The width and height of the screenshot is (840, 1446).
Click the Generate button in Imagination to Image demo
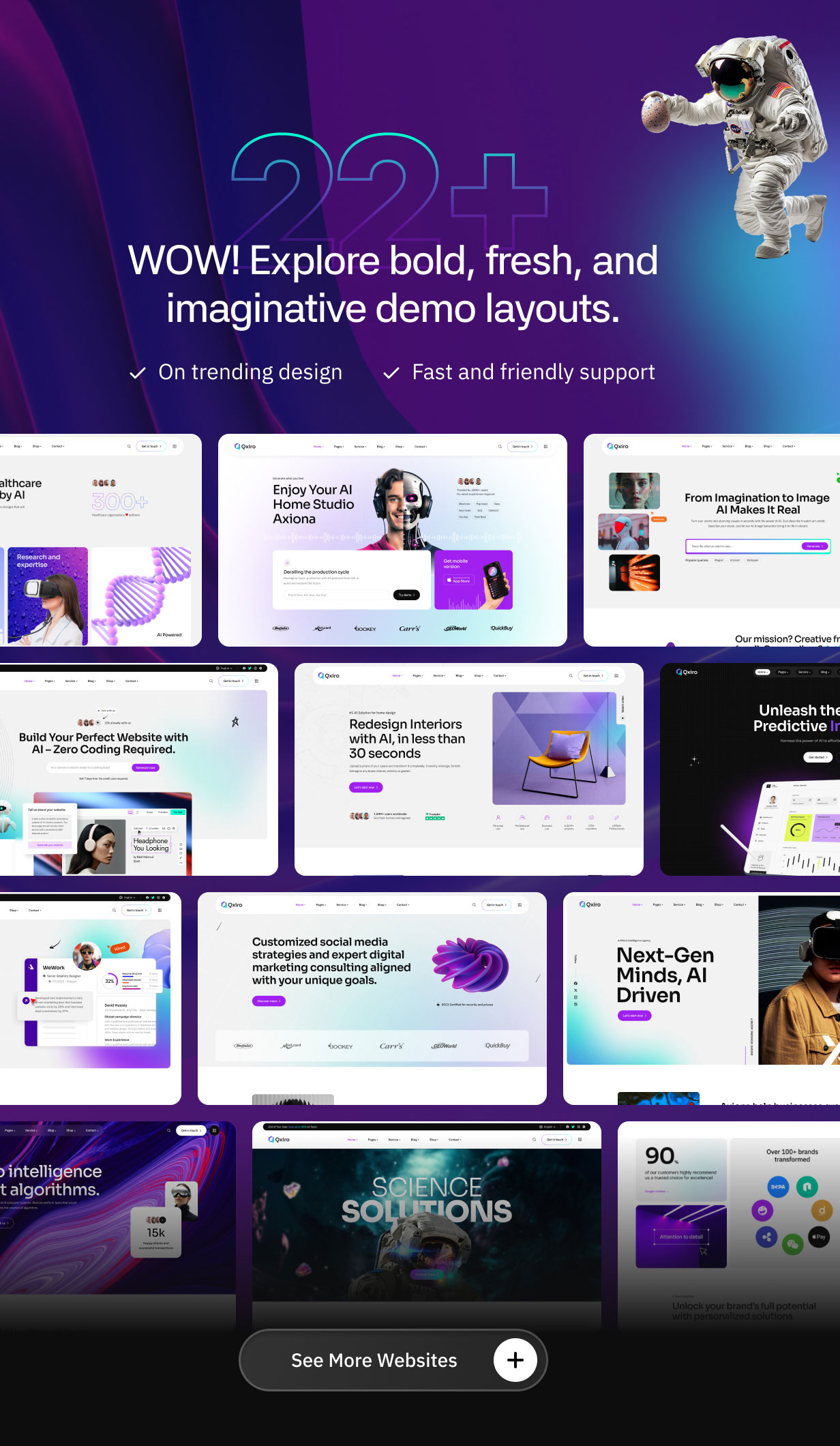[814, 546]
